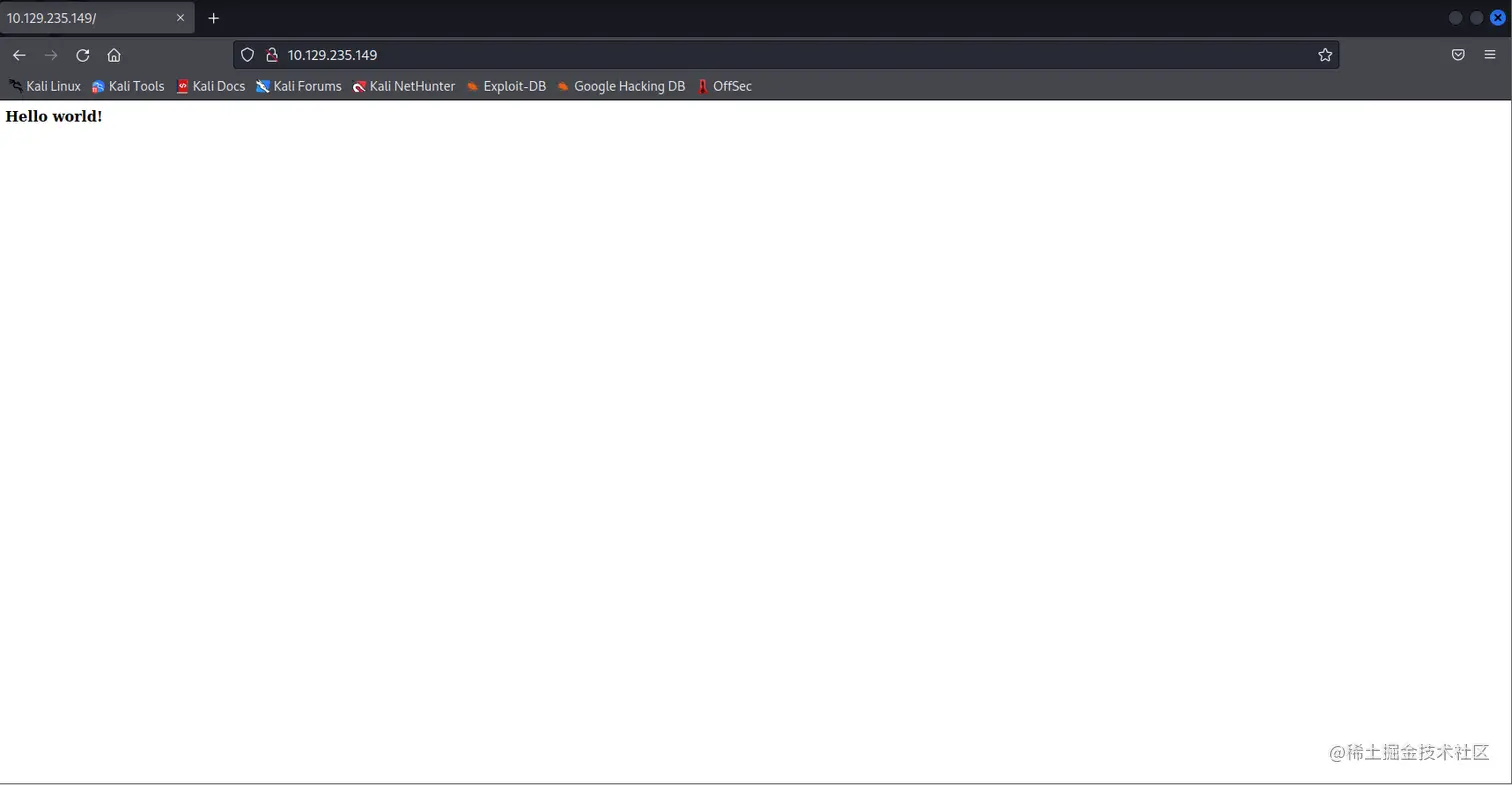
Task: Open the Pocket save button
Action: point(1458,55)
